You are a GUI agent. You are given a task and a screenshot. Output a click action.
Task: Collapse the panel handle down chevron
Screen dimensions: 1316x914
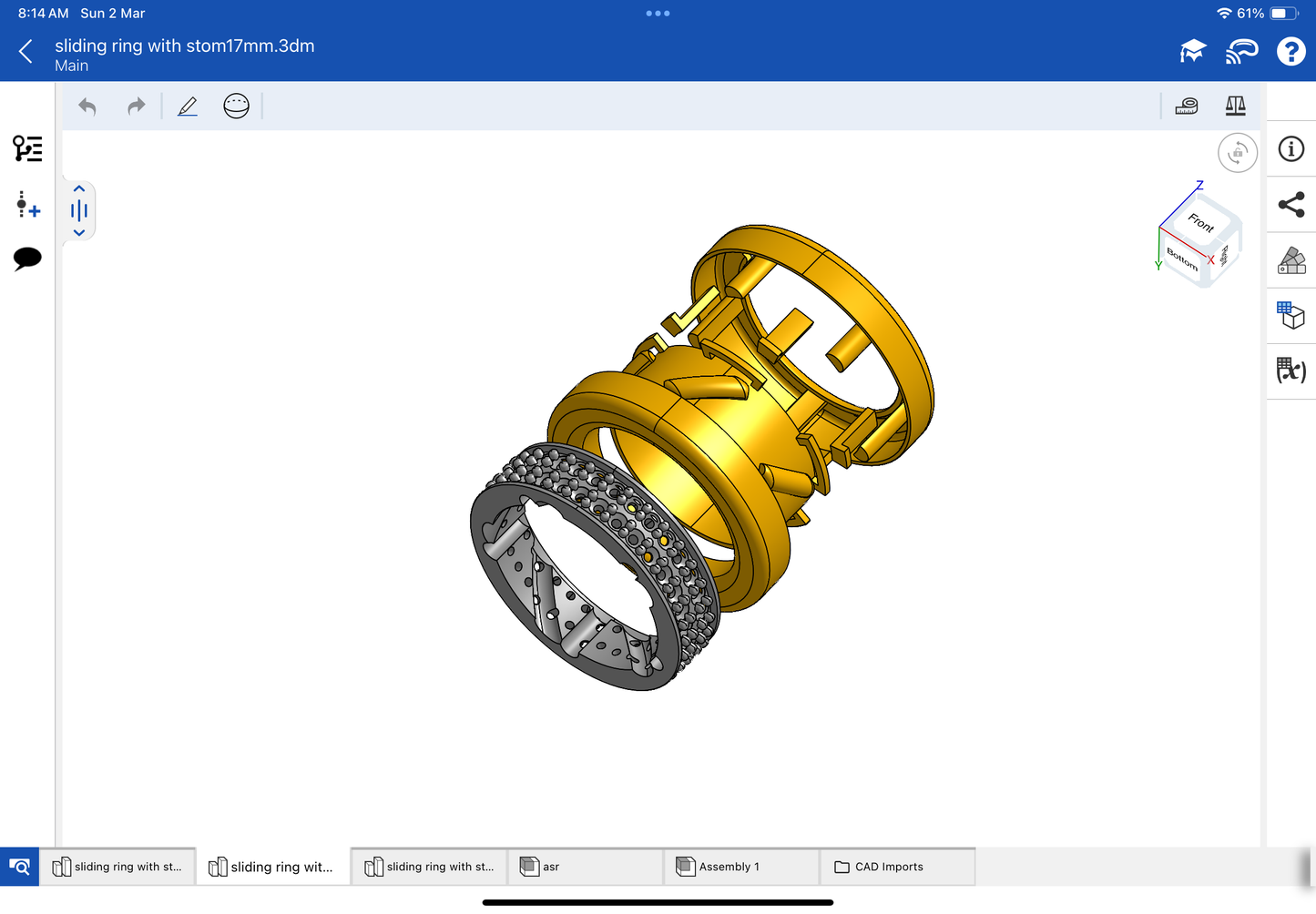tap(79, 233)
